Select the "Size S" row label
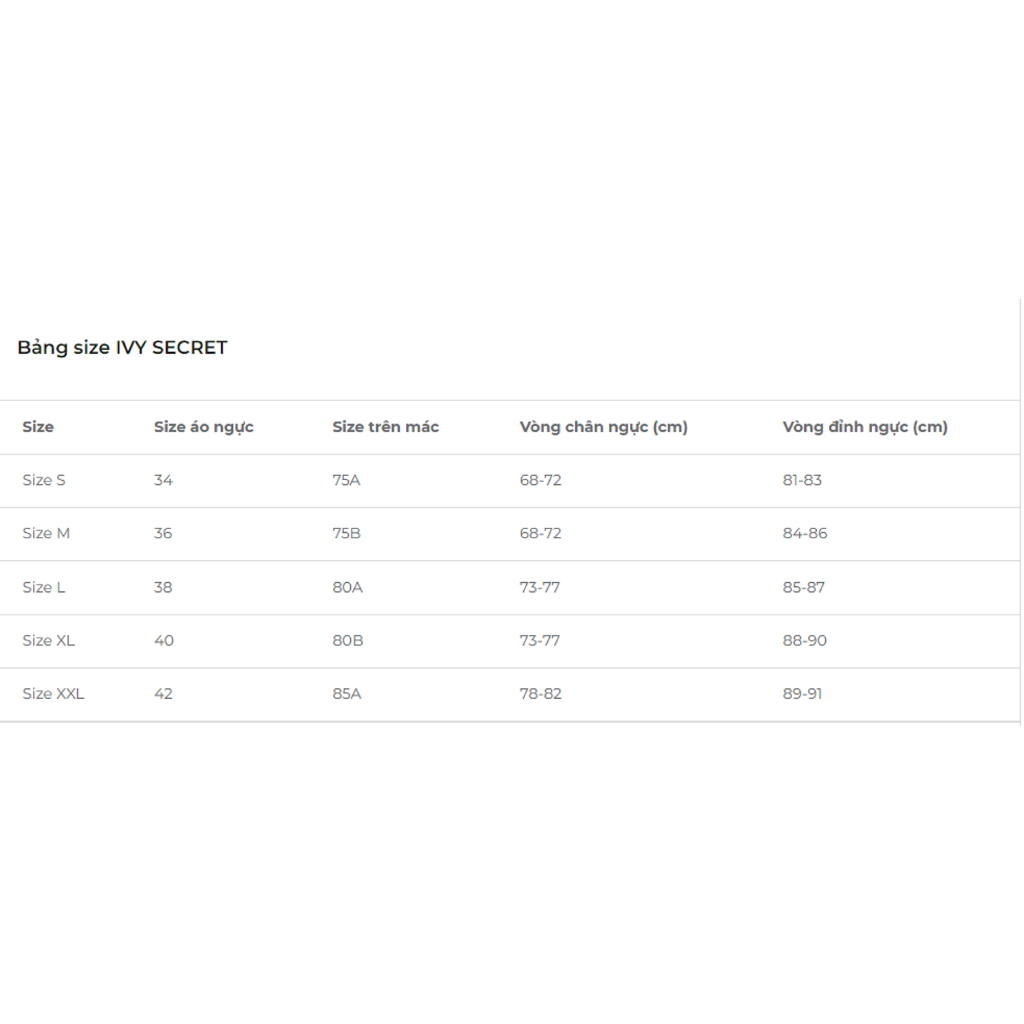This screenshot has width=1024, height=1024. click(44, 480)
